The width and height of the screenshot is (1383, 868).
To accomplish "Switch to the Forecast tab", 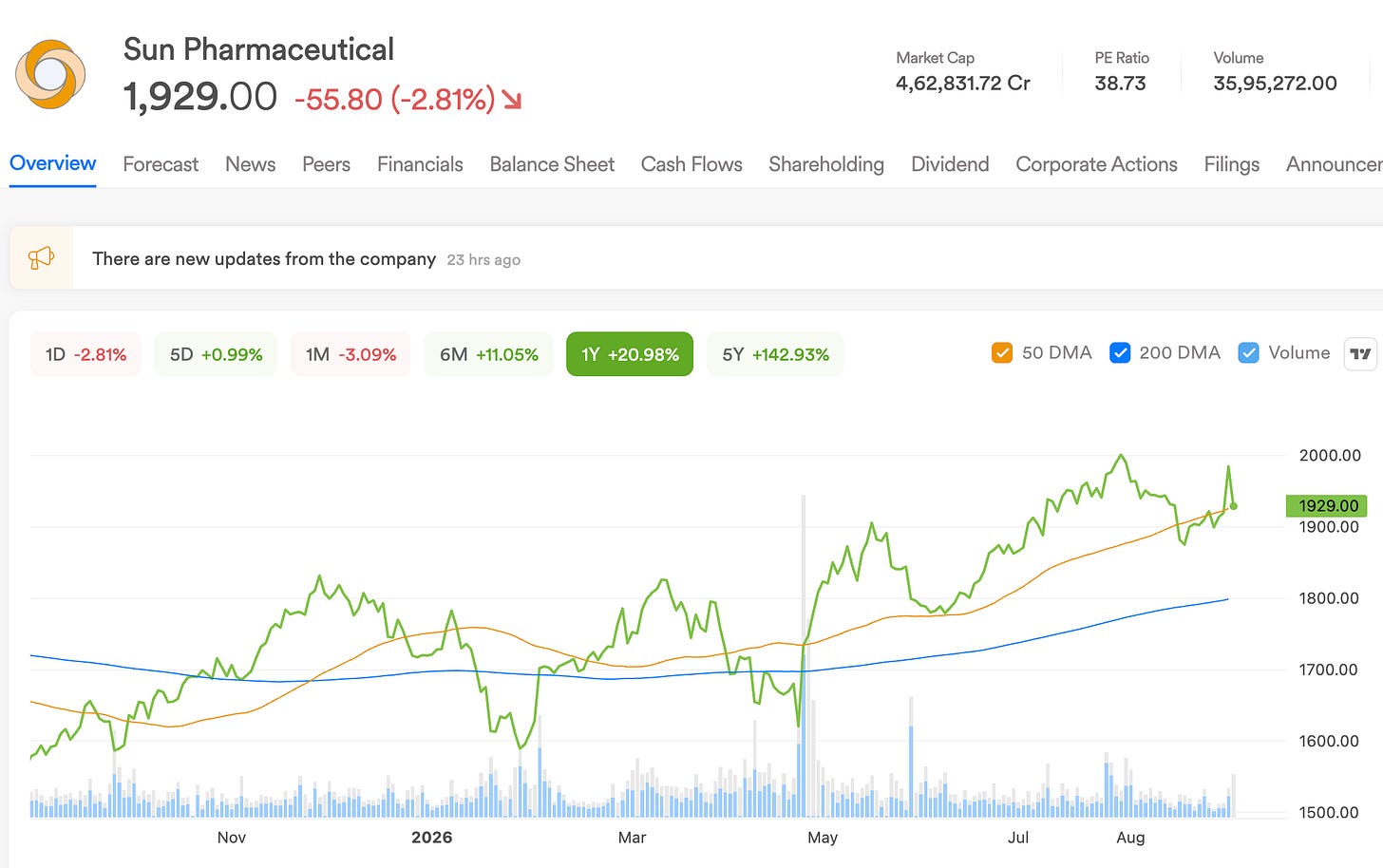I will [161, 164].
